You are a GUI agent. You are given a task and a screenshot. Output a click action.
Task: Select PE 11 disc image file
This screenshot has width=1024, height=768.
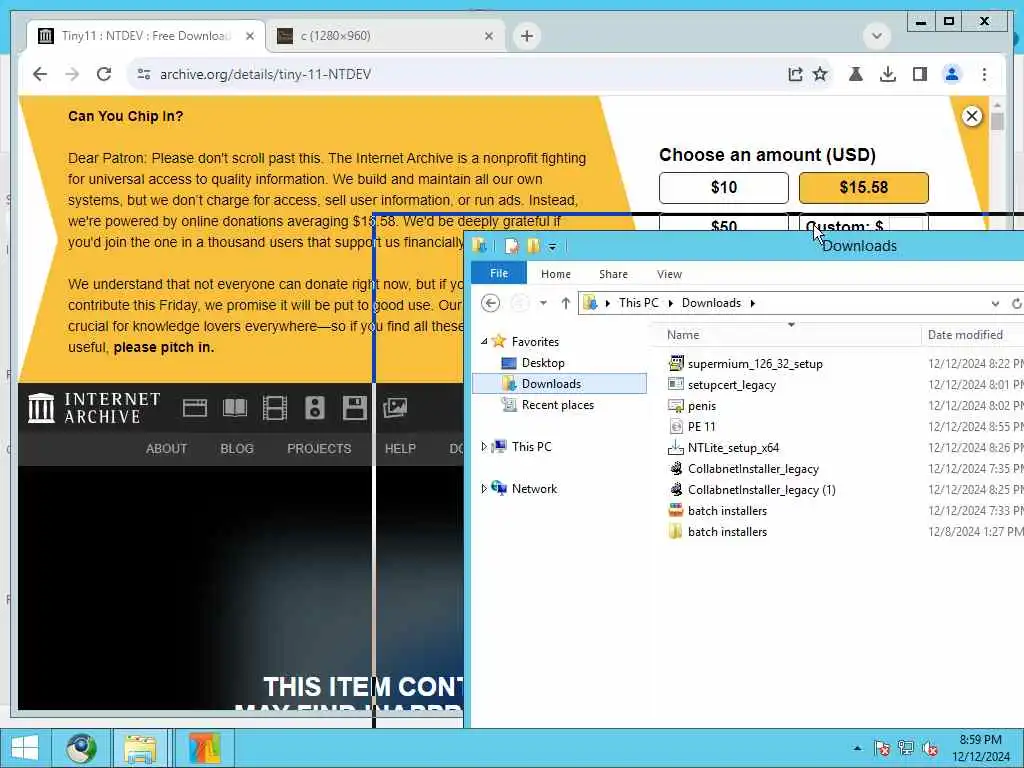(701, 426)
